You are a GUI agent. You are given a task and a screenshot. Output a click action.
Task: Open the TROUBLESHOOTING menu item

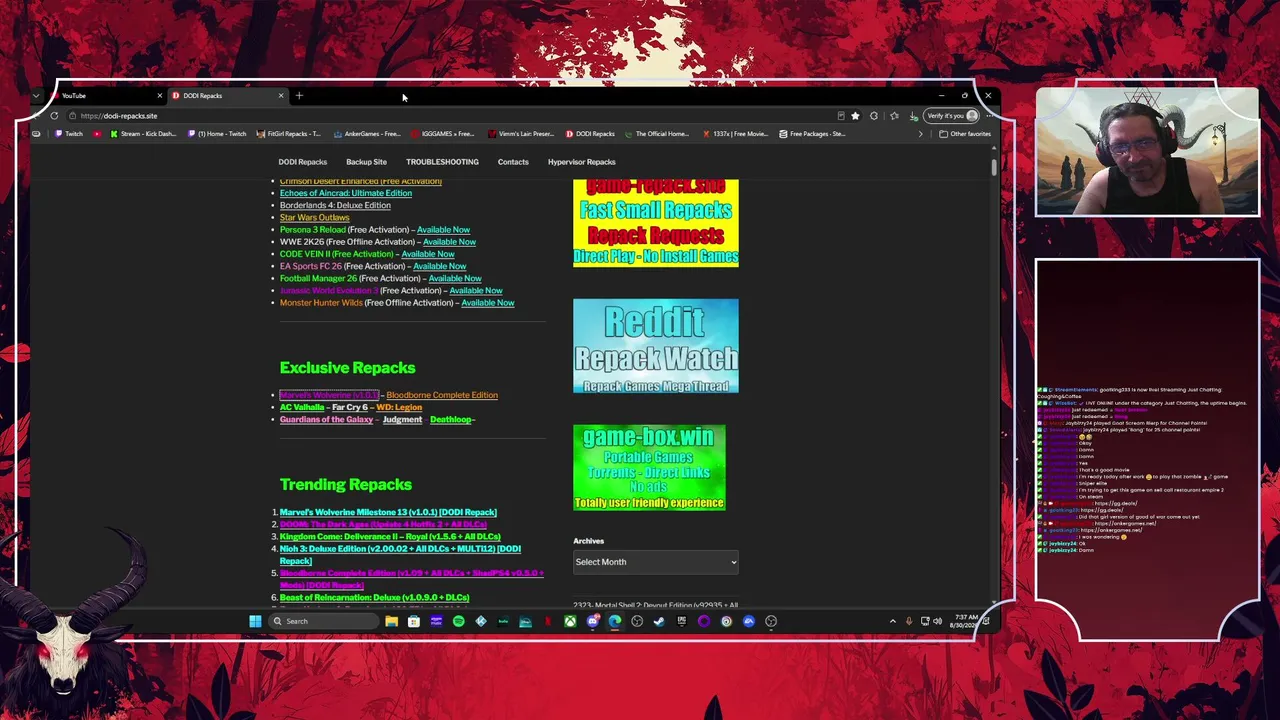point(442,162)
